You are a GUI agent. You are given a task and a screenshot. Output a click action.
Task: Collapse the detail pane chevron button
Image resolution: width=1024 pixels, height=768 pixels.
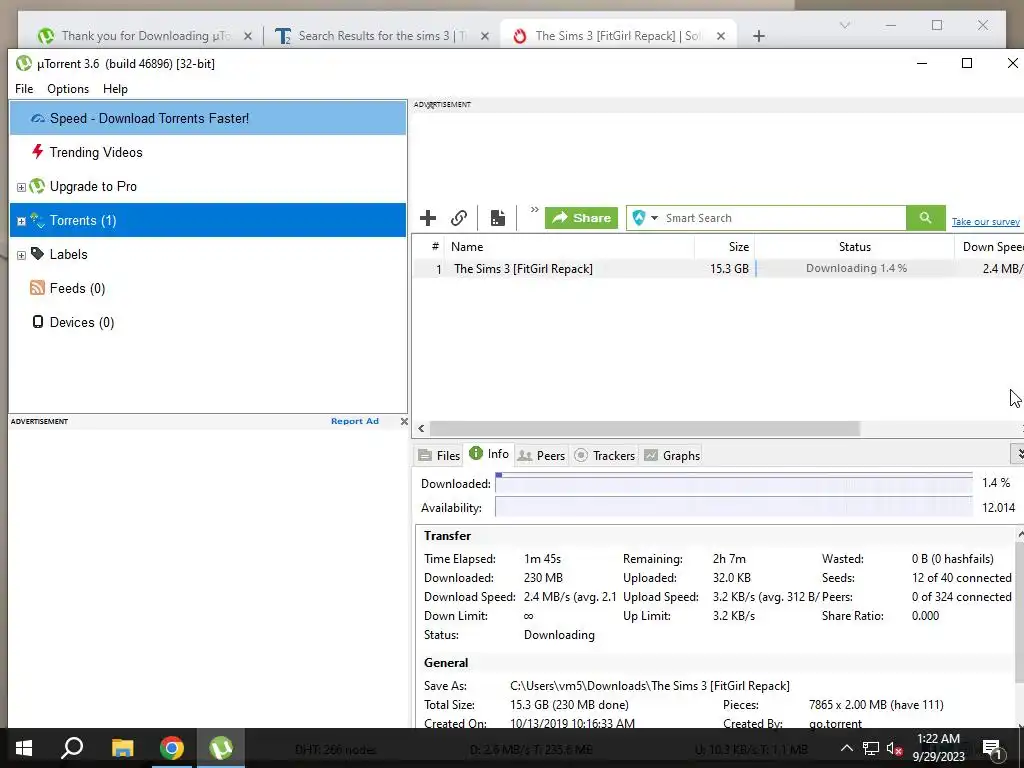coord(1018,453)
